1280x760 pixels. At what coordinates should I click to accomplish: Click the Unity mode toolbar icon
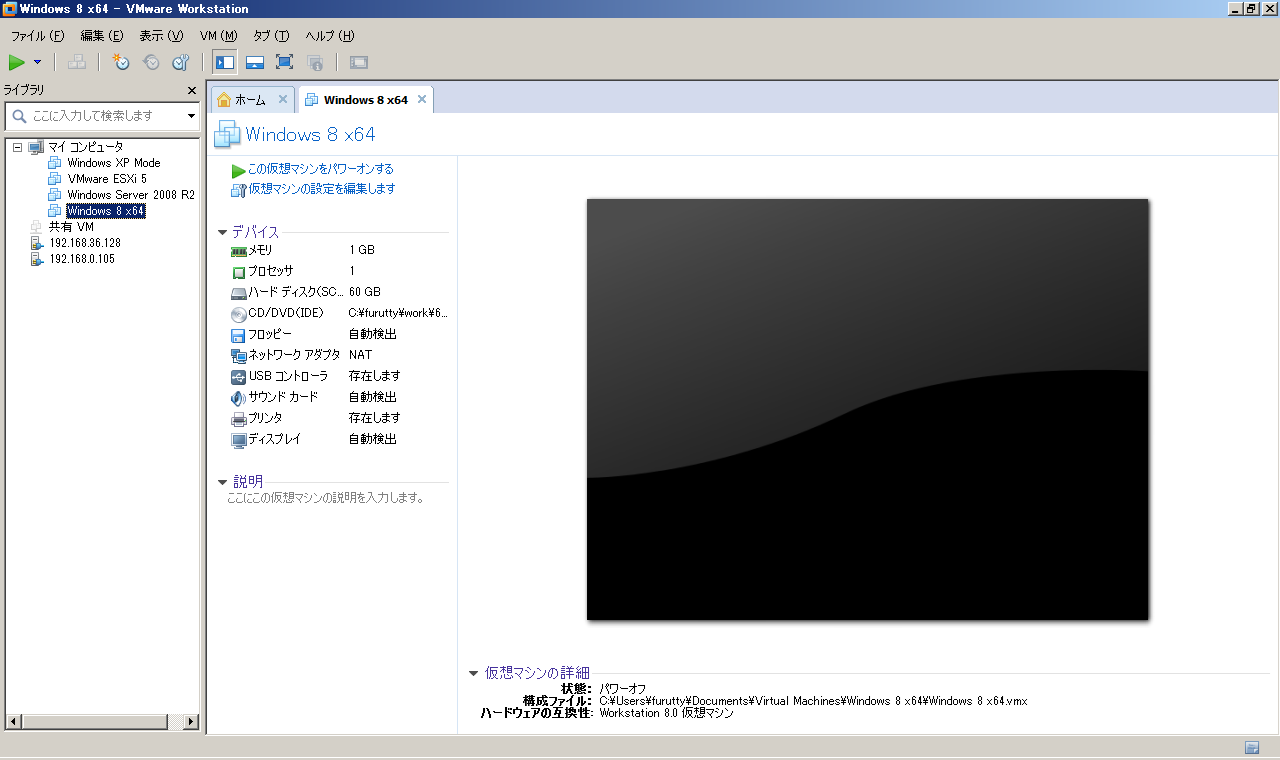315,62
